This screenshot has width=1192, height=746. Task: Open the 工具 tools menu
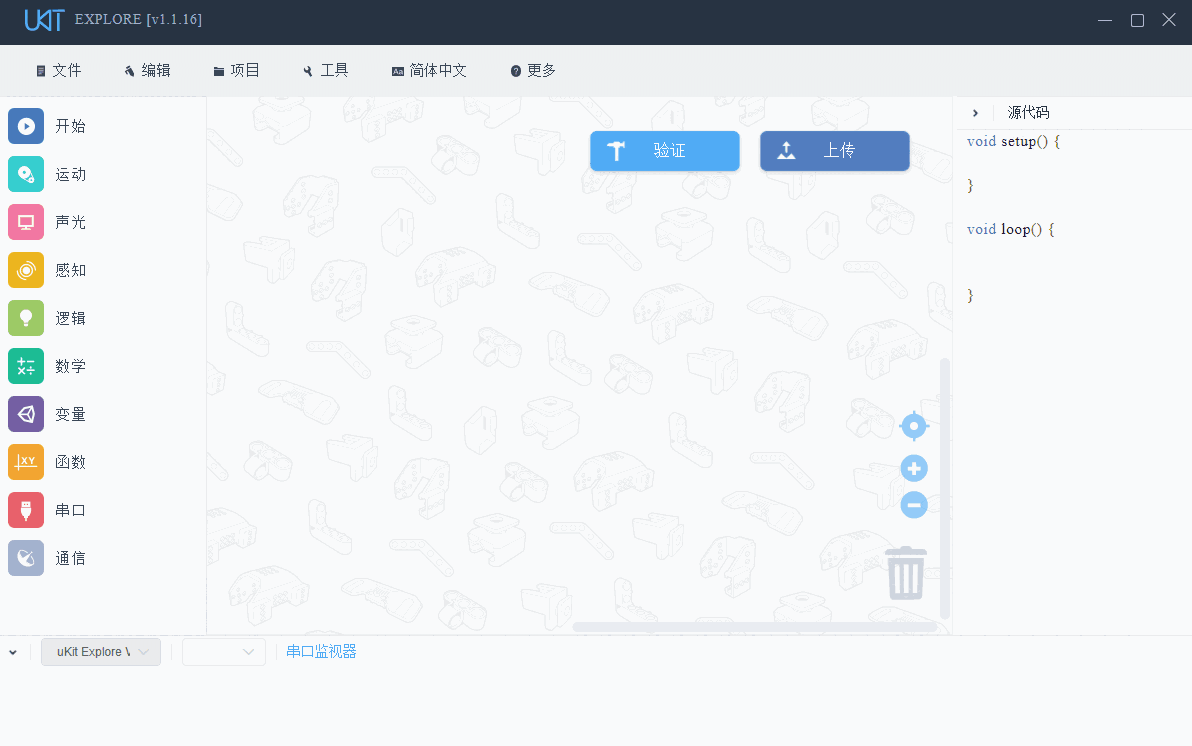tap(325, 70)
